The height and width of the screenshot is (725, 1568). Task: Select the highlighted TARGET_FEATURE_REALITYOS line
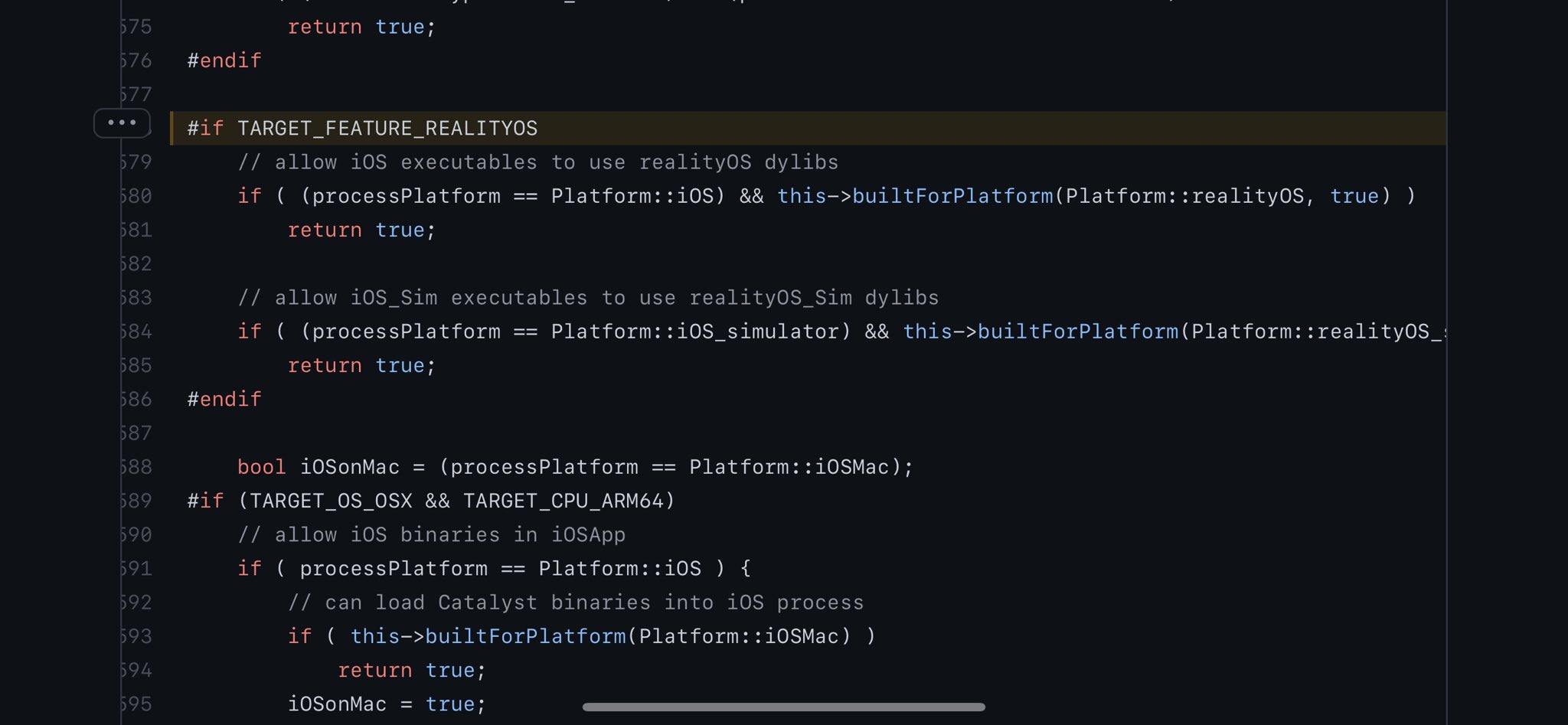tap(808, 128)
